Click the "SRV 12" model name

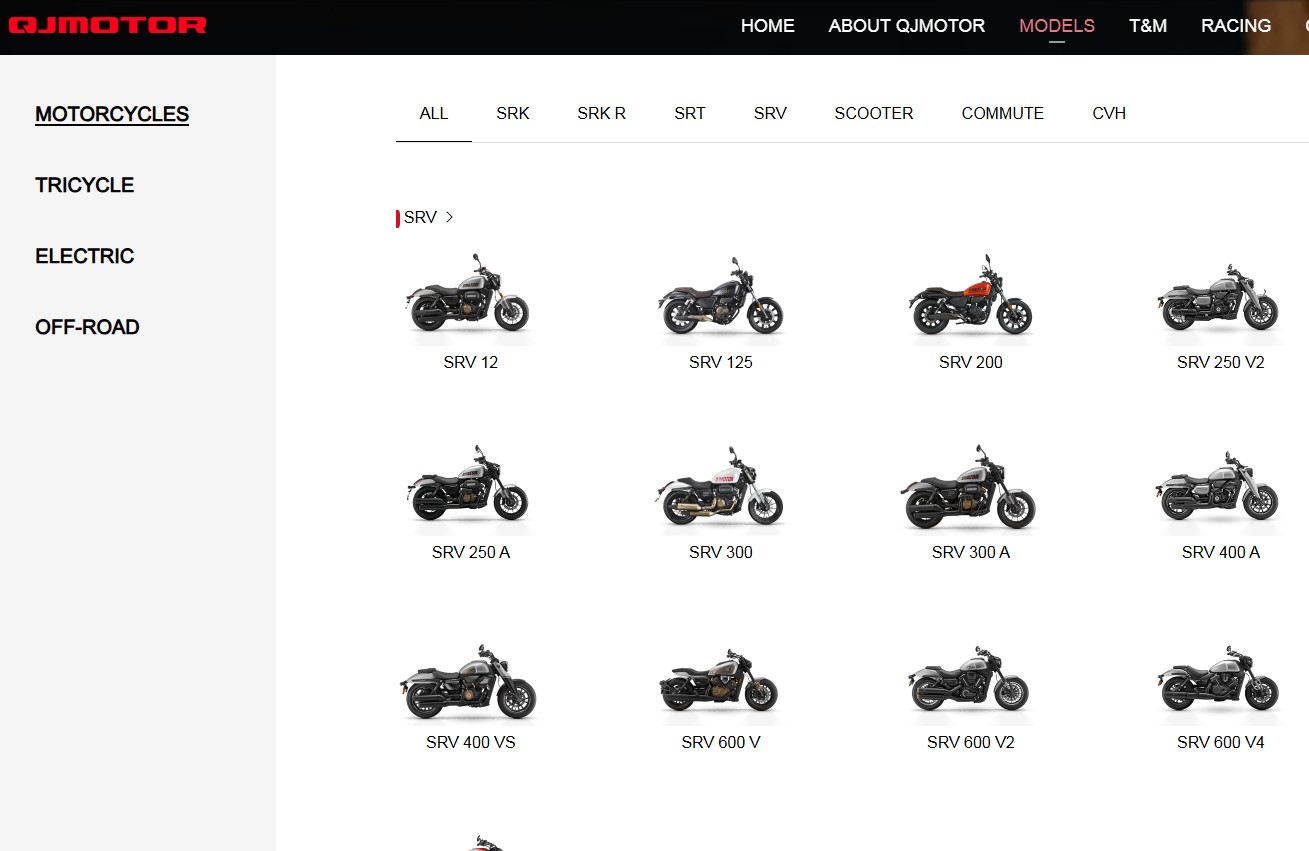pyautogui.click(x=471, y=362)
